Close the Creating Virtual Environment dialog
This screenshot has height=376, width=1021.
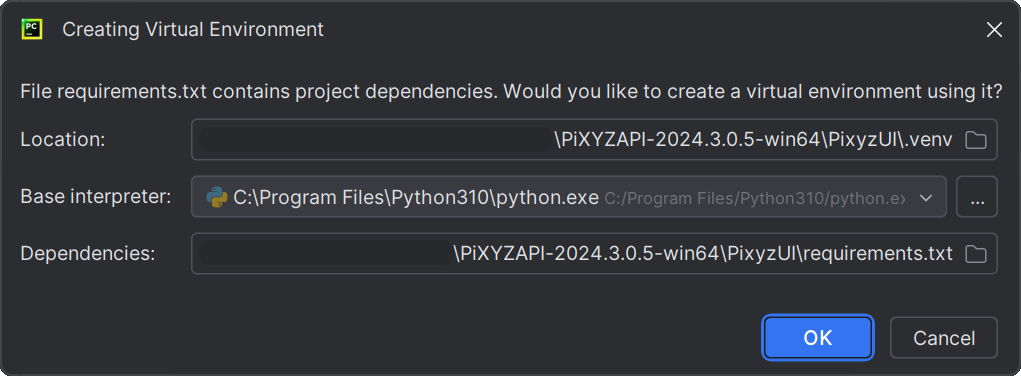[994, 30]
